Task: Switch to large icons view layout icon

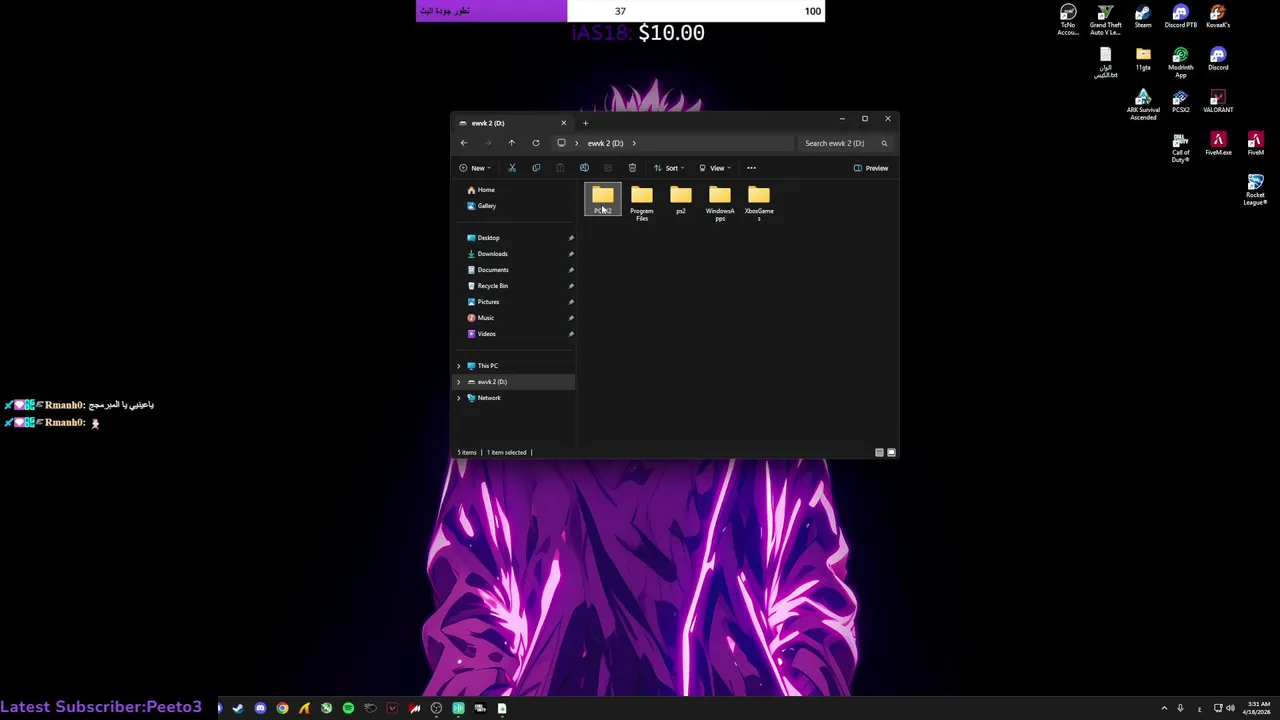Action: (x=891, y=452)
